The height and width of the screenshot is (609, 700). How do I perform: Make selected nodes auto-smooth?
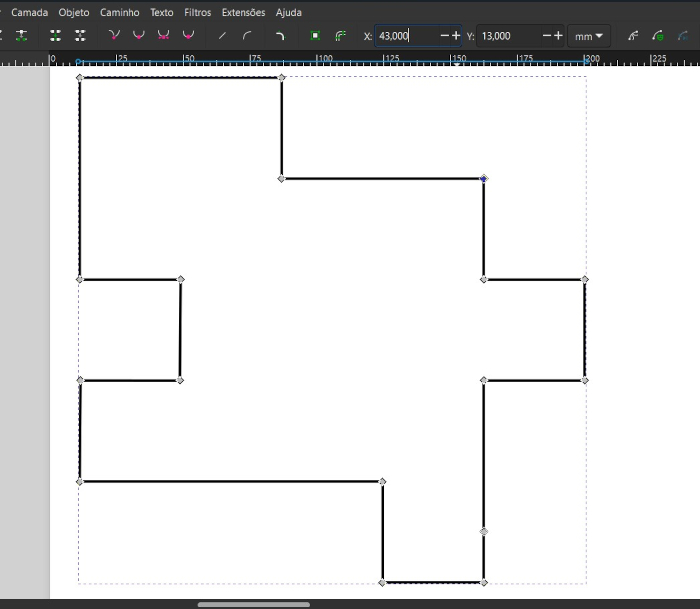pyautogui.click(x=188, y=36)
